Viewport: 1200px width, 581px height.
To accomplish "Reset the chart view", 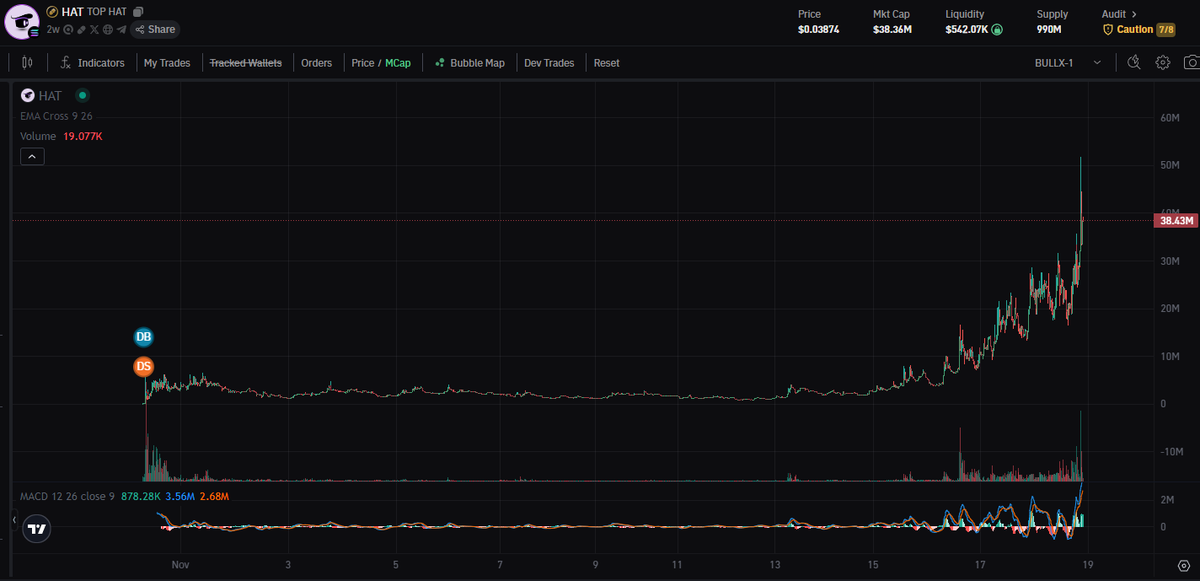I will (606, 63).
